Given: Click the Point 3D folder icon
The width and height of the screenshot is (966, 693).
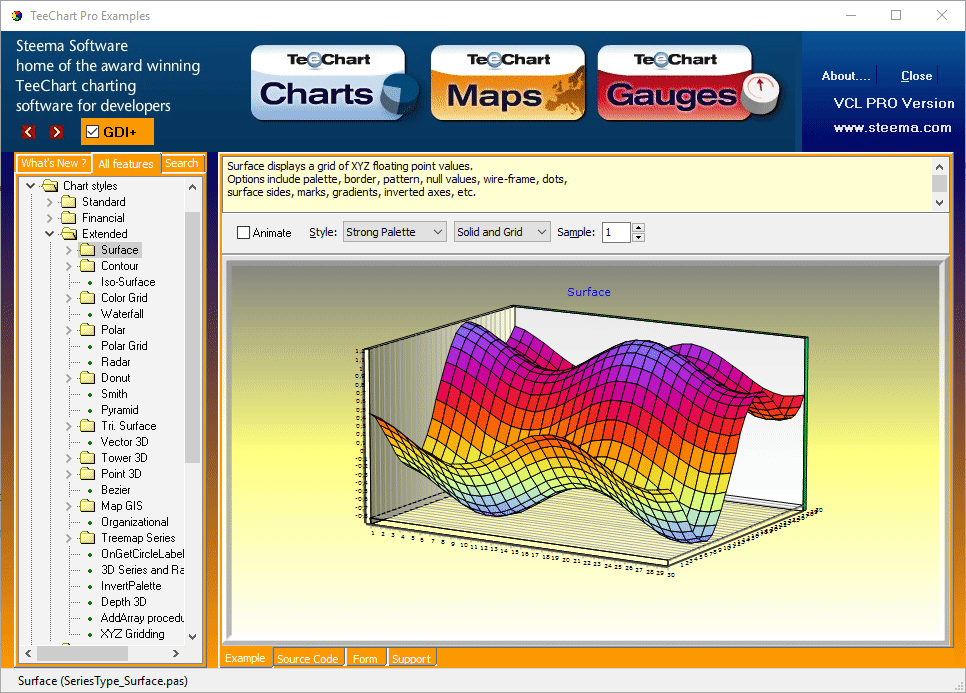Looking at the screenshot, I should [87, 474].
